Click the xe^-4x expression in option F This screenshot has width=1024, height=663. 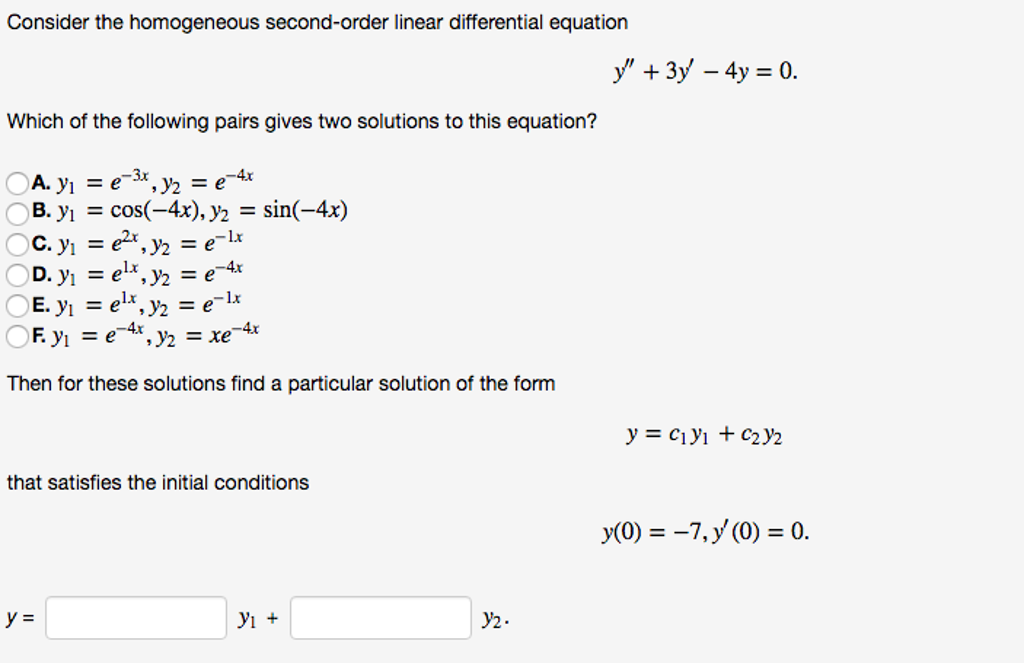point(235,335)
